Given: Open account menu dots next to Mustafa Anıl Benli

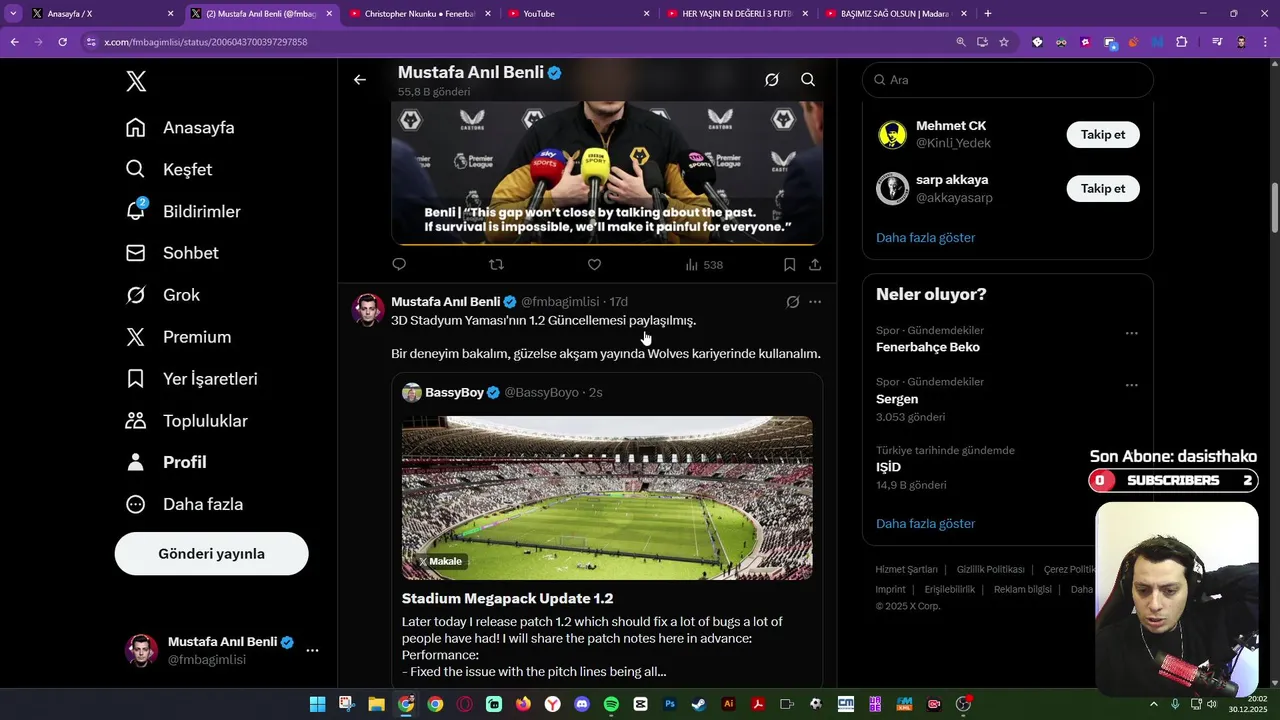Looking at the screenshot, I should [x=312, y=650].
